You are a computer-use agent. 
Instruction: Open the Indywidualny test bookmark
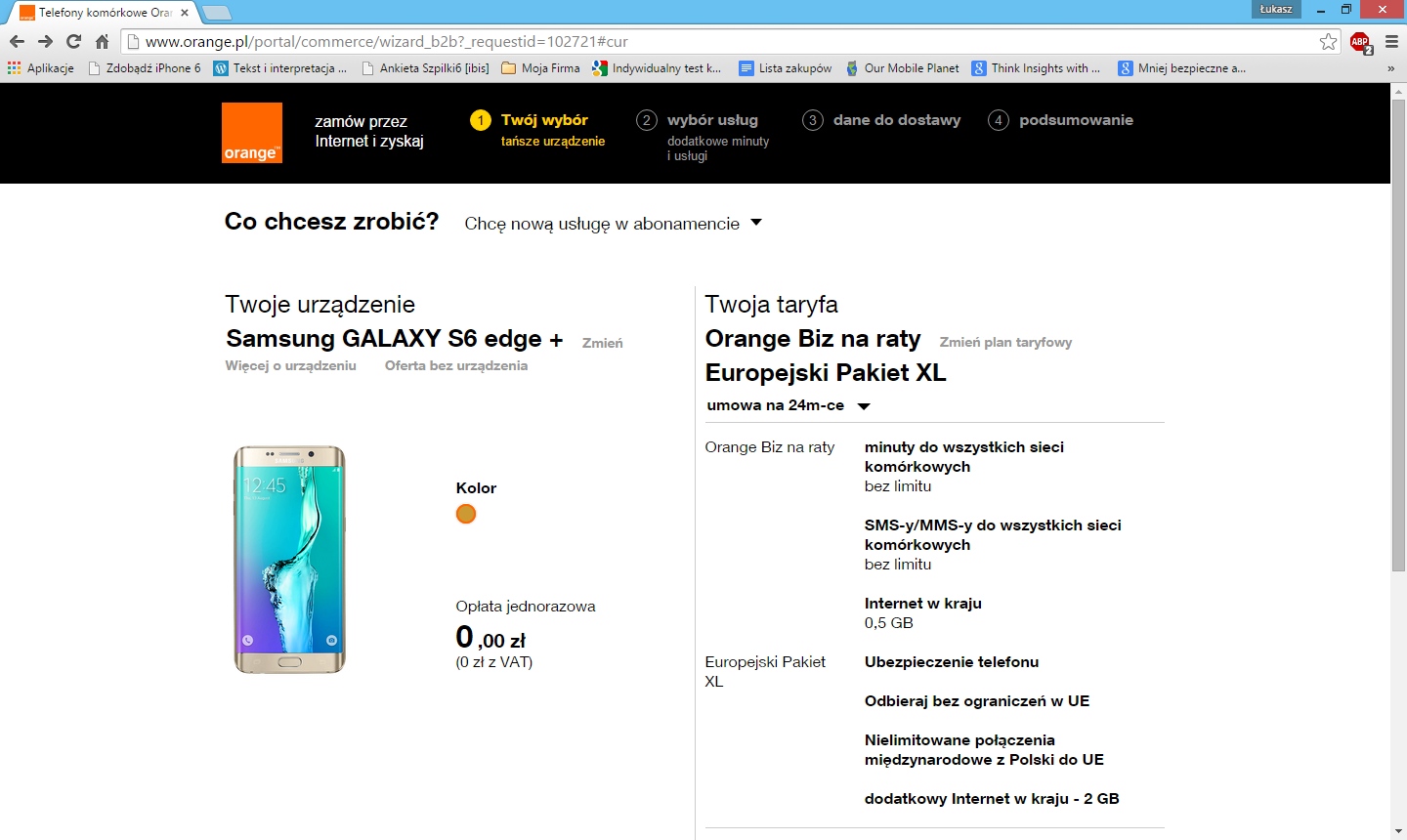(657, 68)
